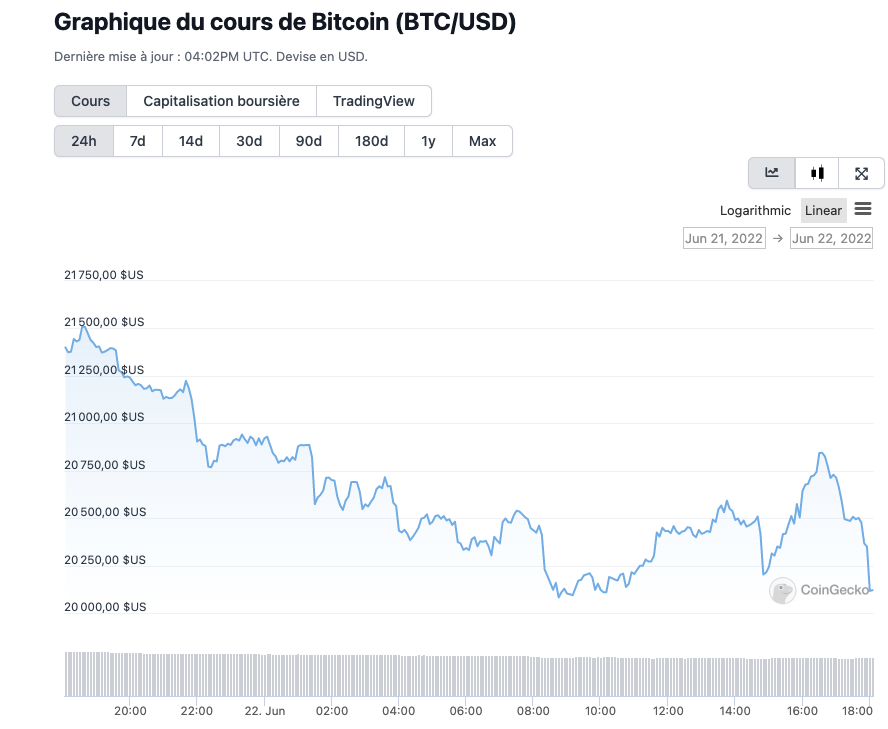Expand chart to fullscreen
Viewport: 888px width, 729px height.
click(x=861, y=173)
